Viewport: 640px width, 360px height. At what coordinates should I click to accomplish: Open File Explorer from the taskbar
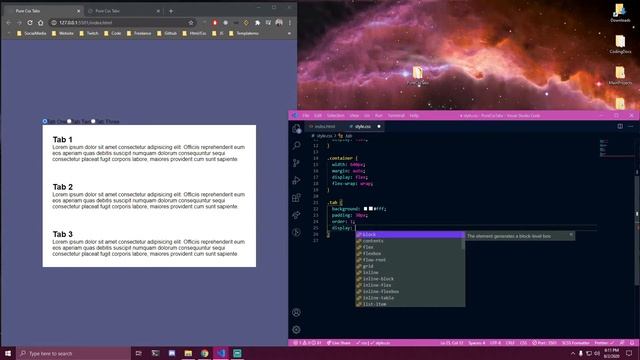pyautogui.click(x=188, y=353)
